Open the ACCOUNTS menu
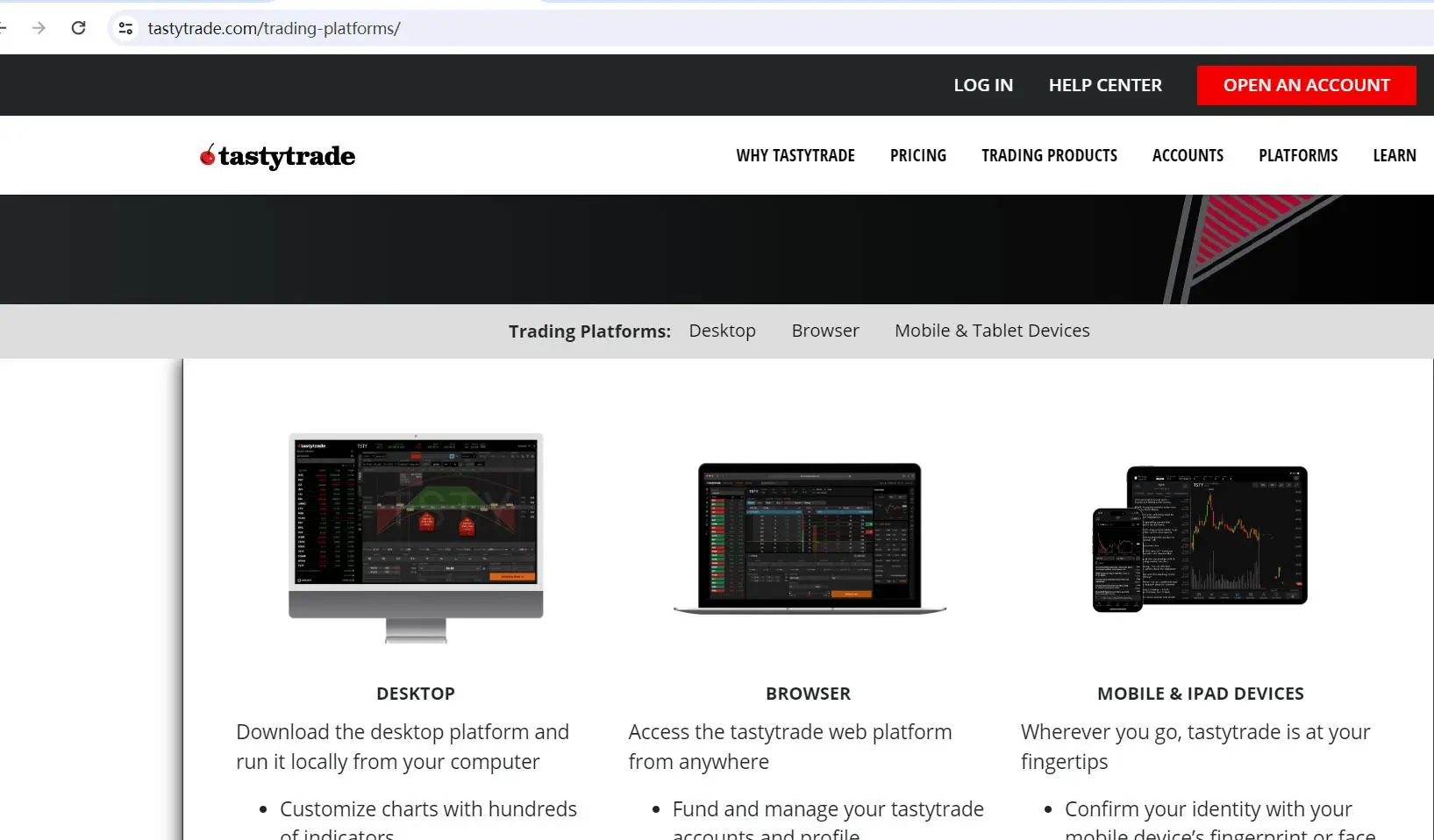Screen dimensions: 1434x840 tap(1188, 155)
